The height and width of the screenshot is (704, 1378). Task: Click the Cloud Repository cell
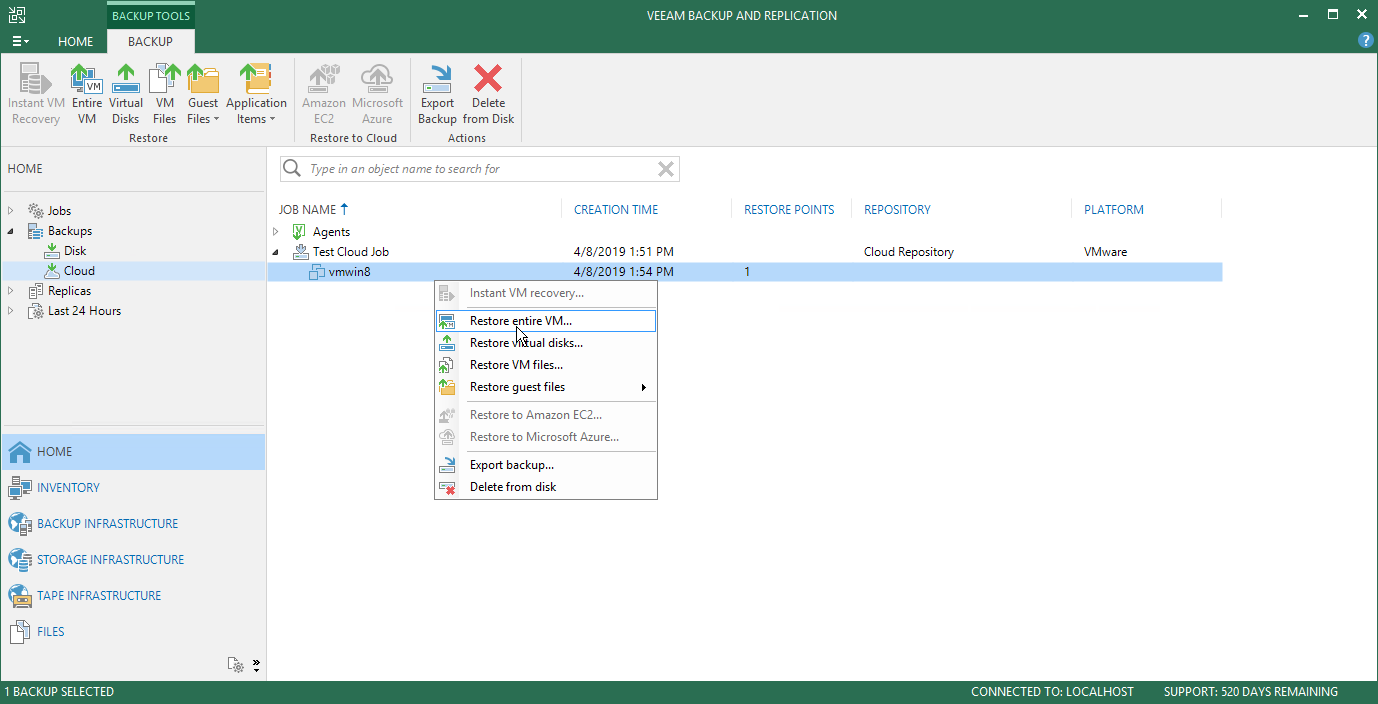[909, 252]
